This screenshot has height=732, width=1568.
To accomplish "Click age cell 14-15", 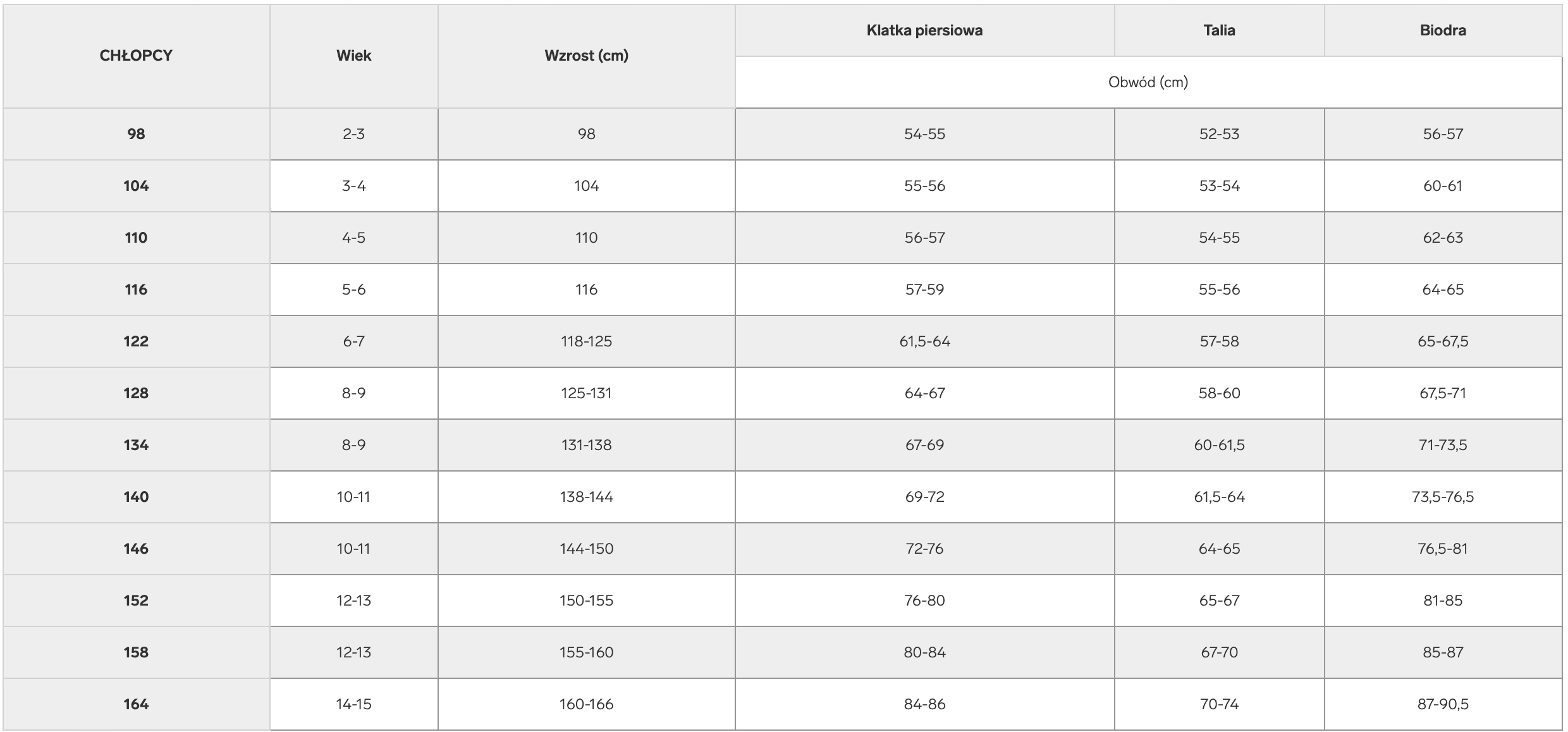I will [353, 704].
